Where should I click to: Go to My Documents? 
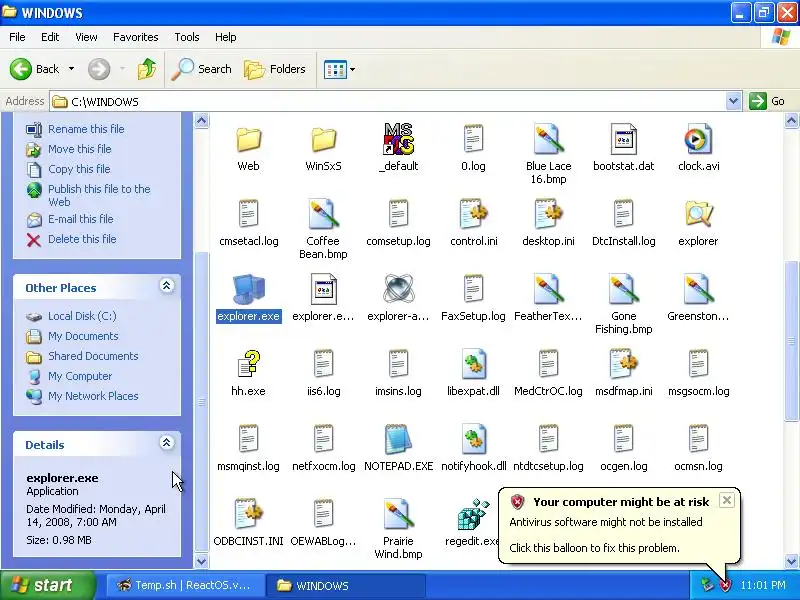(83, 336)
